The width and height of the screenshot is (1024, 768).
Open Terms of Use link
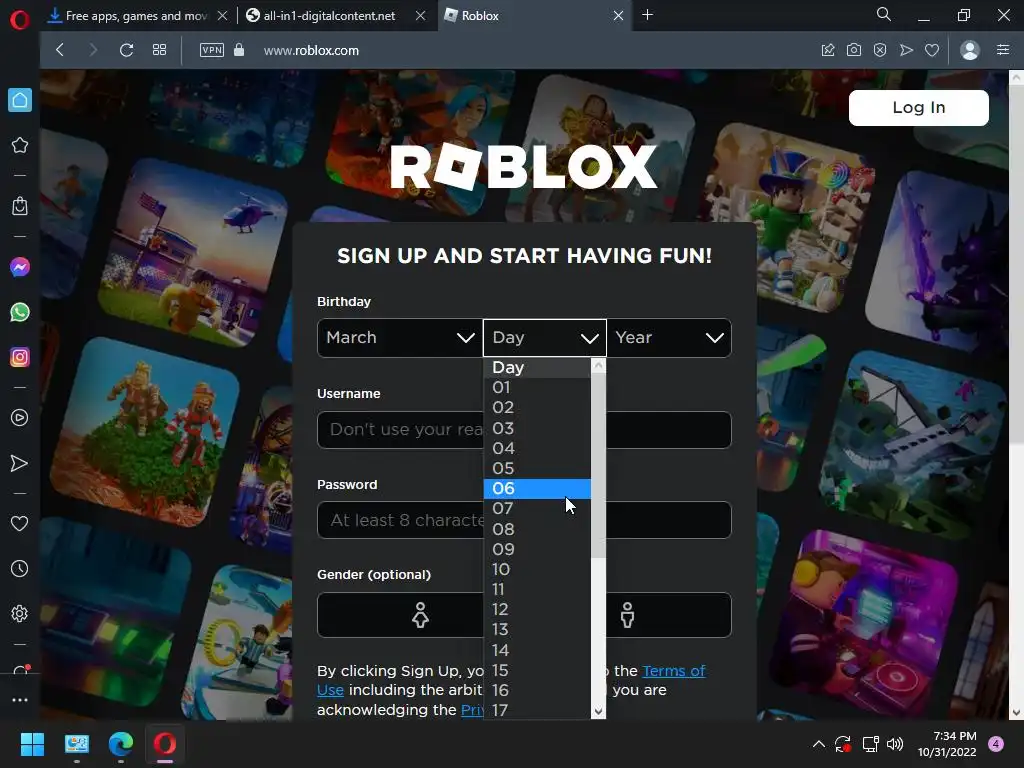click(x=673, y=671)
